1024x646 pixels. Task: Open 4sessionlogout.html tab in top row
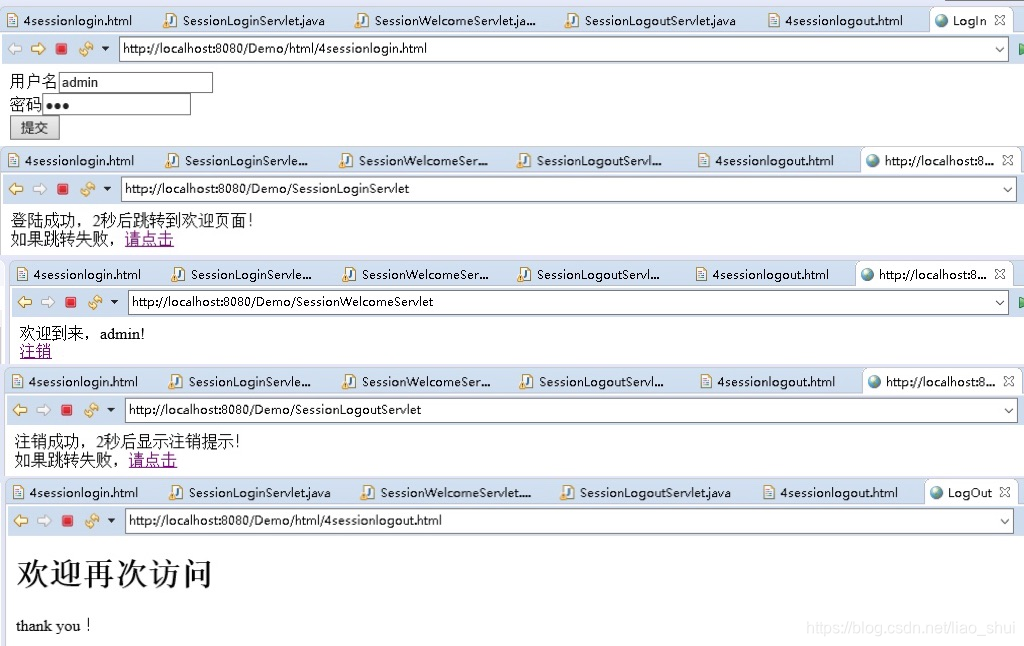(x=836, y=21)
